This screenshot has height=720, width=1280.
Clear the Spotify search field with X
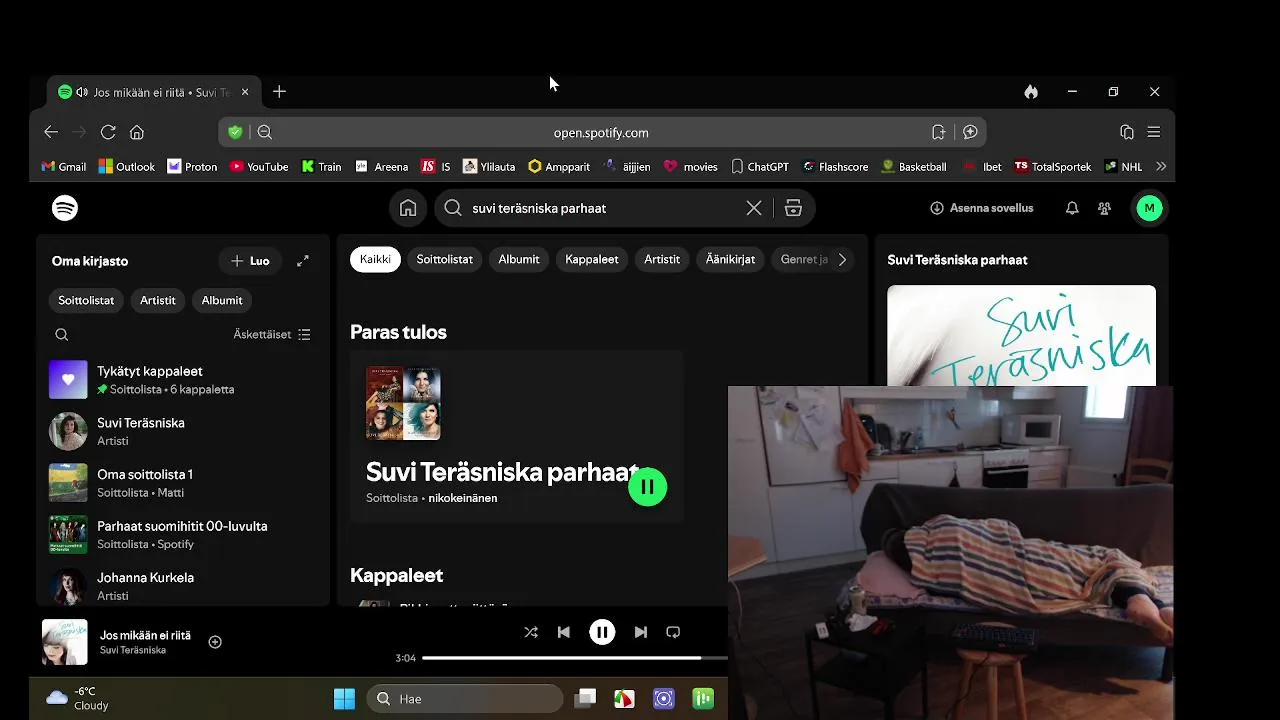(754, 208)
